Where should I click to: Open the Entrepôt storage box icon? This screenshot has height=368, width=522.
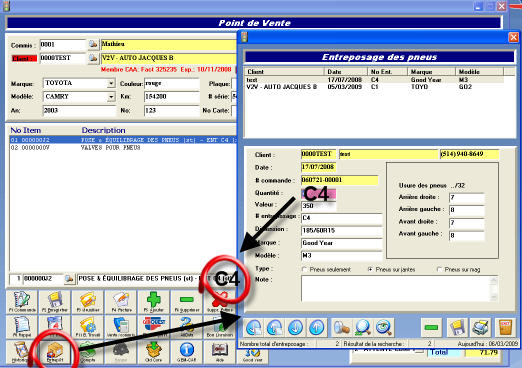(x=55, y=352)
